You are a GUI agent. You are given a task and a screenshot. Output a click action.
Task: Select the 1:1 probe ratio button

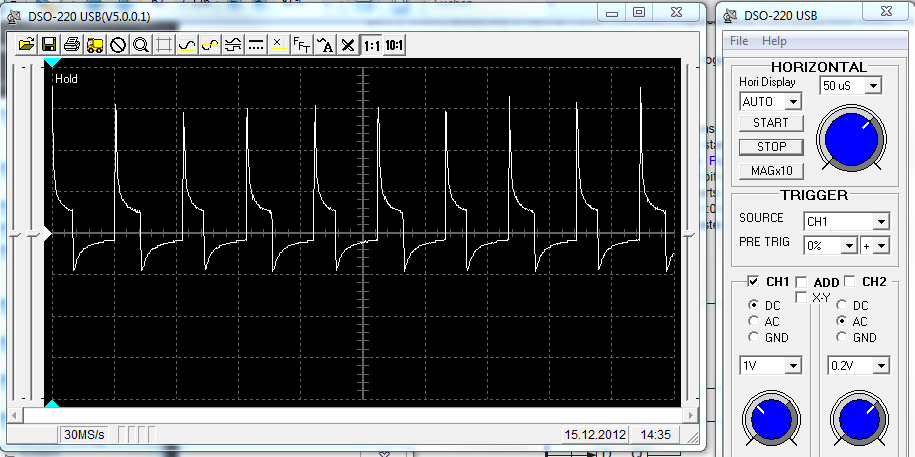coord(371,44)
